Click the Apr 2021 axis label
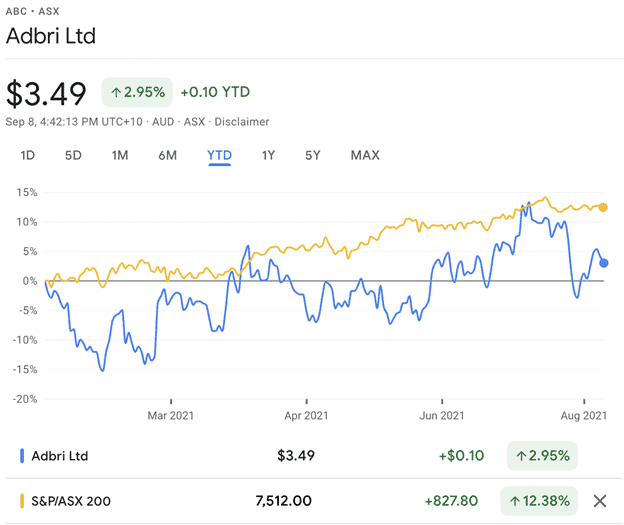This screenshot has width=624, height=525. 306,416
